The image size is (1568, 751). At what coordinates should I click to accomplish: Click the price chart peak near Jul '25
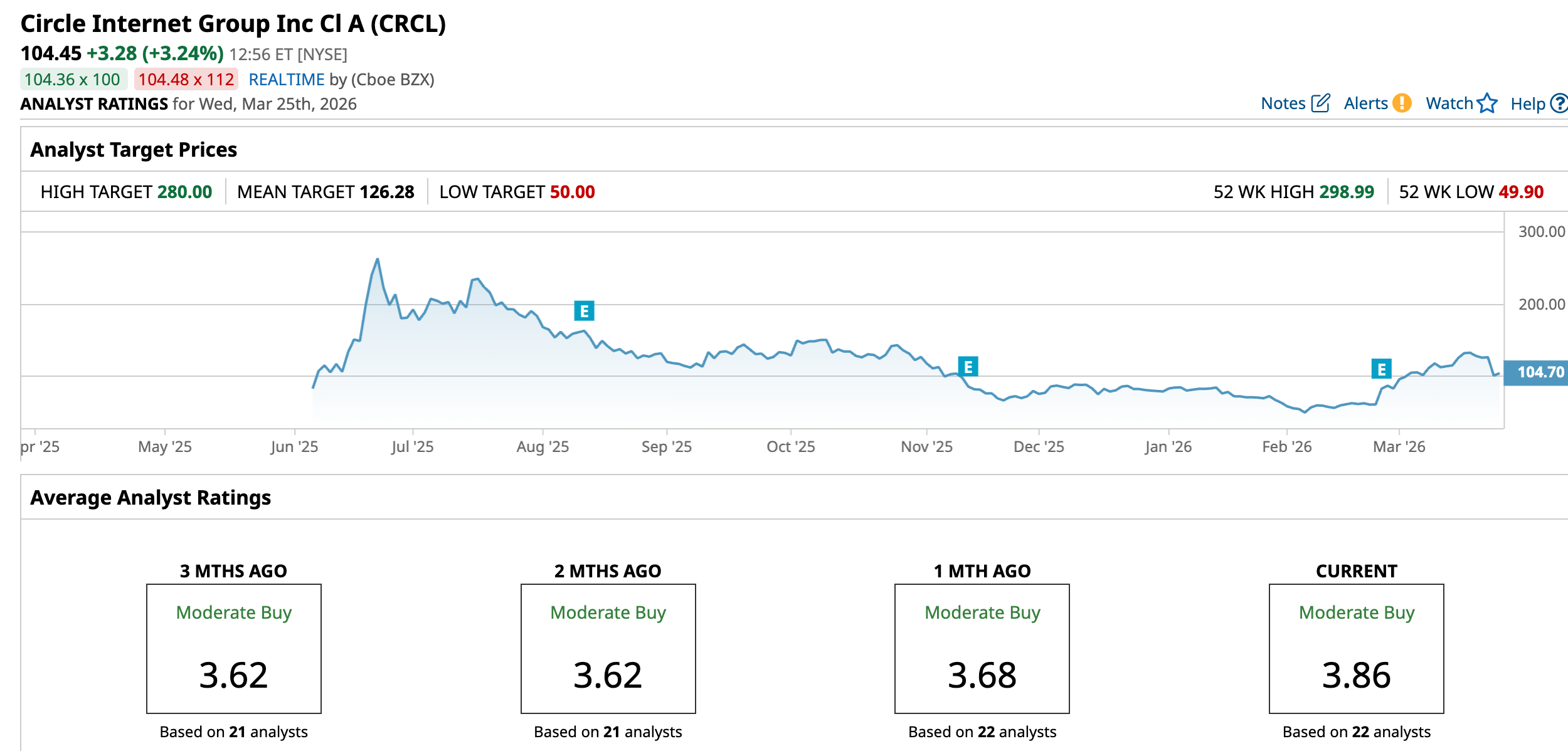pos(378,260)
